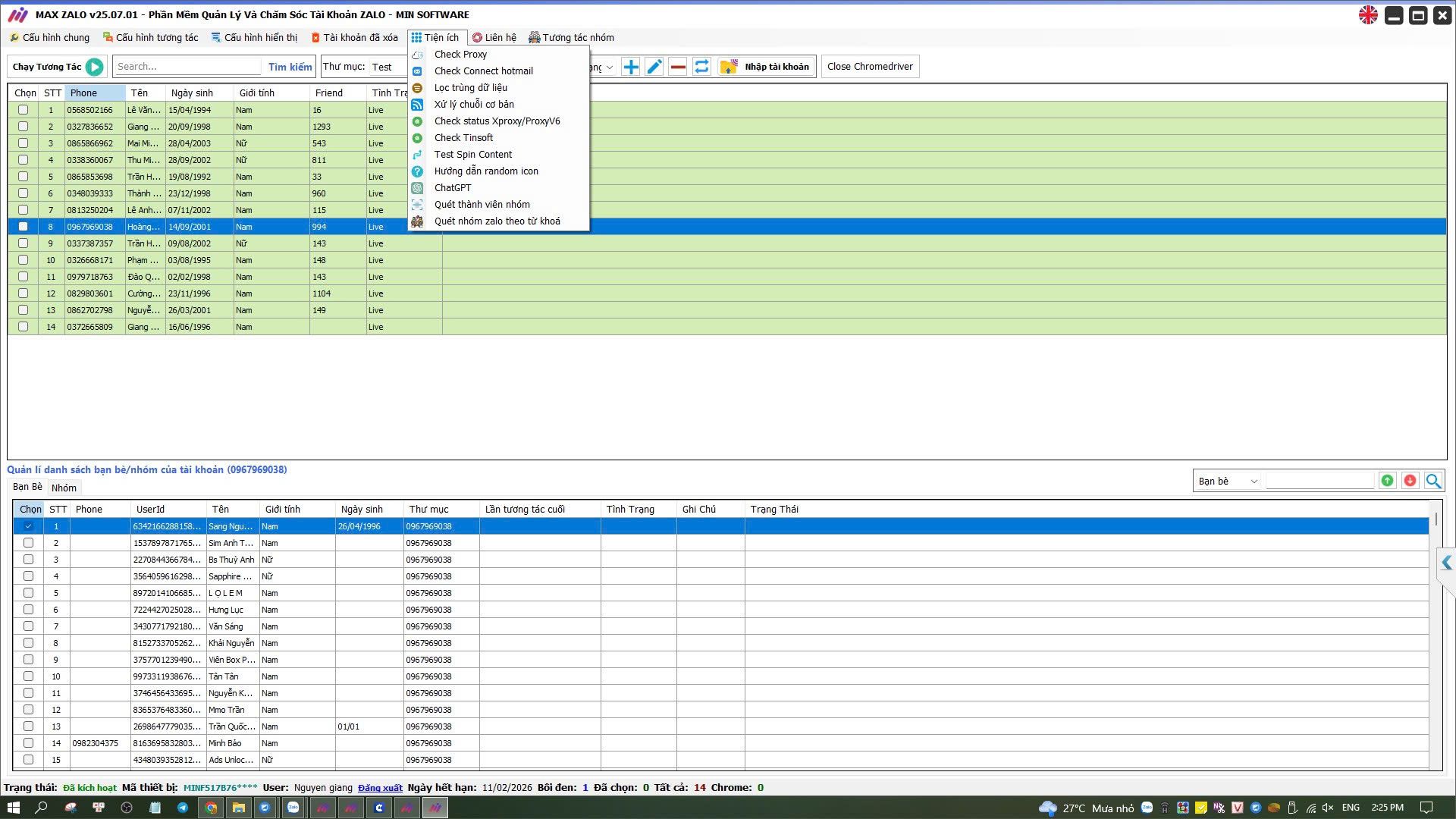Click the taskbar search magnifier icon
The width and height of the screenshot is (1456, 819).
41,808
